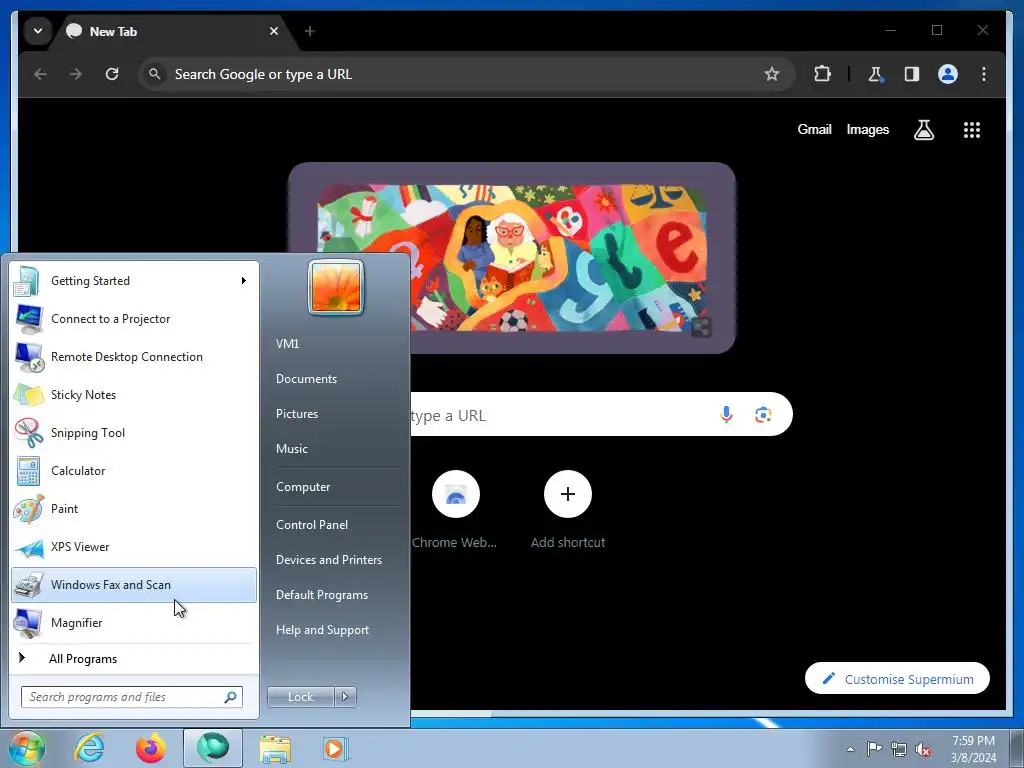Open the Chrome Labs flask in toolbar
Viewport: 1024px width, 768px height.
[x=876, y=74]
